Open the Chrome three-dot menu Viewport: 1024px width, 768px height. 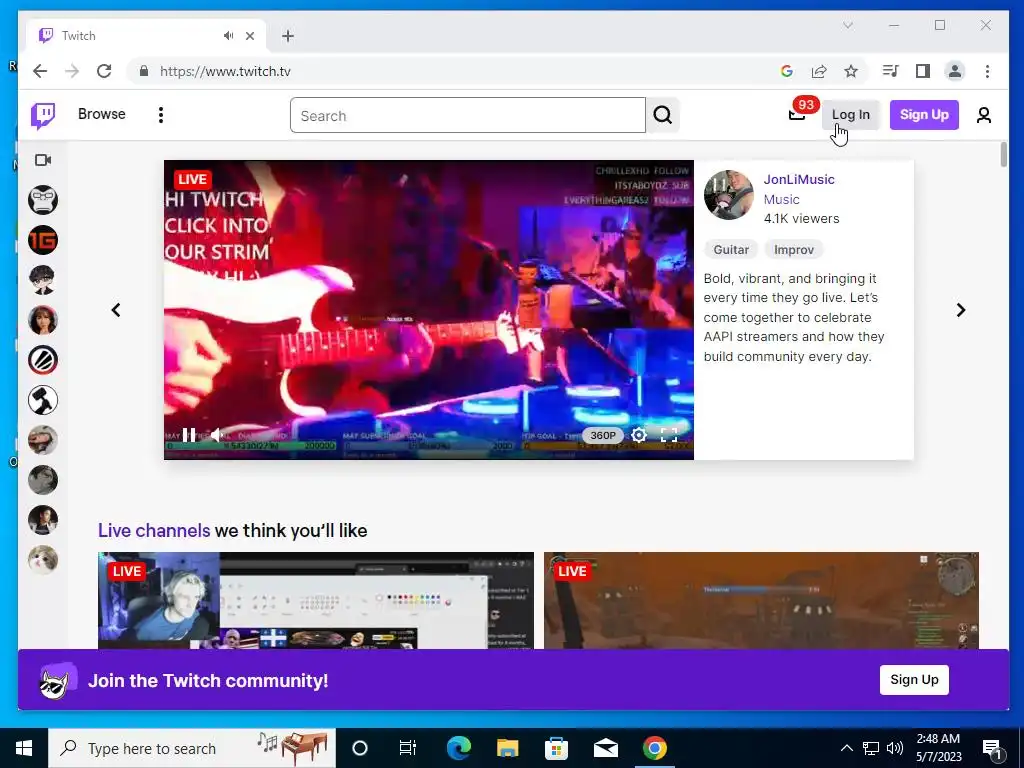tap(987, 71)
